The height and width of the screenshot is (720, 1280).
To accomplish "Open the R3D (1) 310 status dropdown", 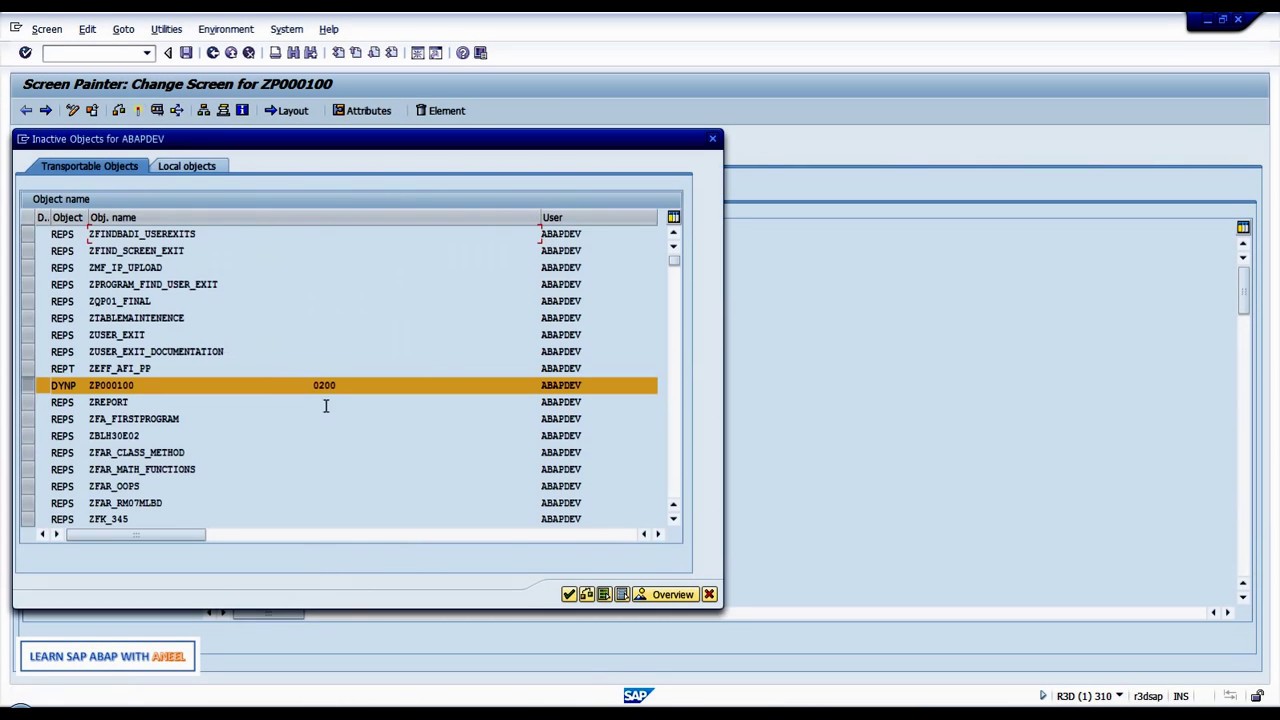I will [x=1119, y=696].
